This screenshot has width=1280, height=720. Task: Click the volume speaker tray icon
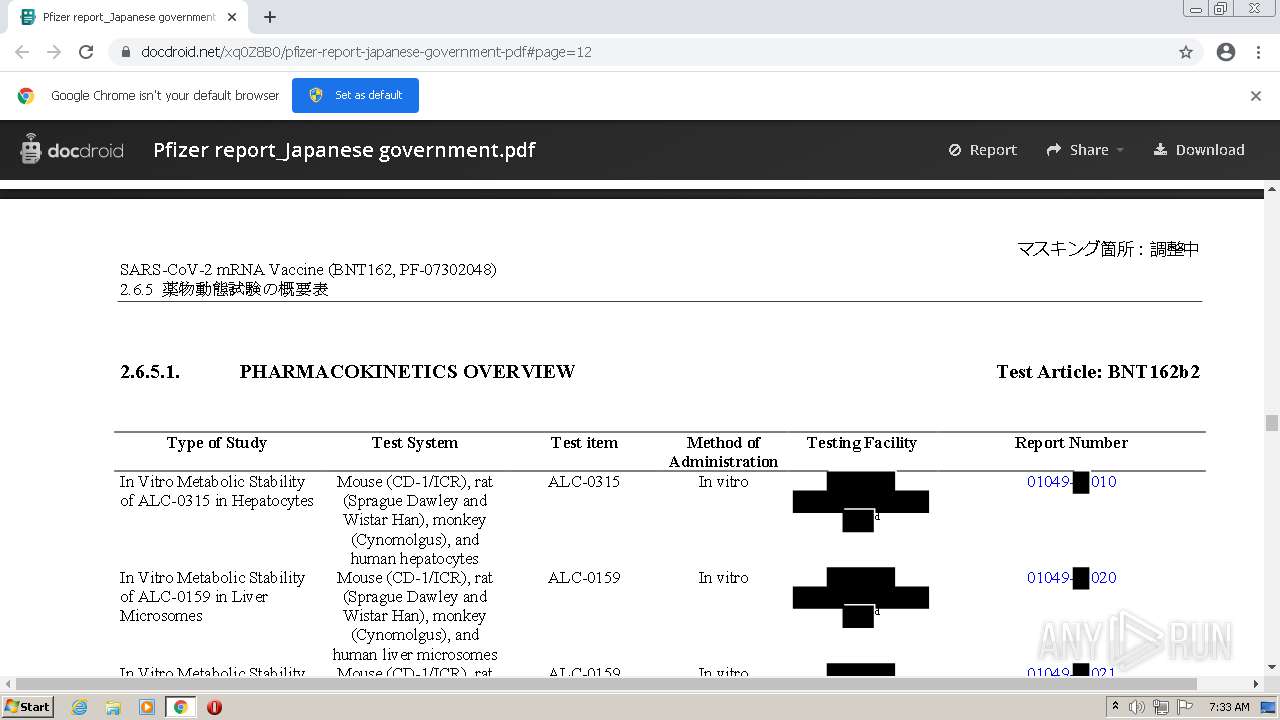pos(1136,707)
